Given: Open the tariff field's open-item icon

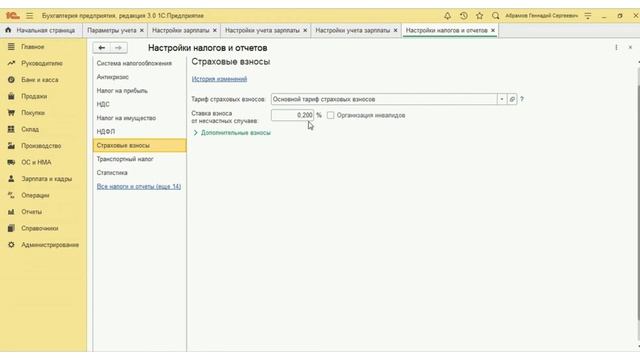Looking at the screenshot, I should 512,99.
